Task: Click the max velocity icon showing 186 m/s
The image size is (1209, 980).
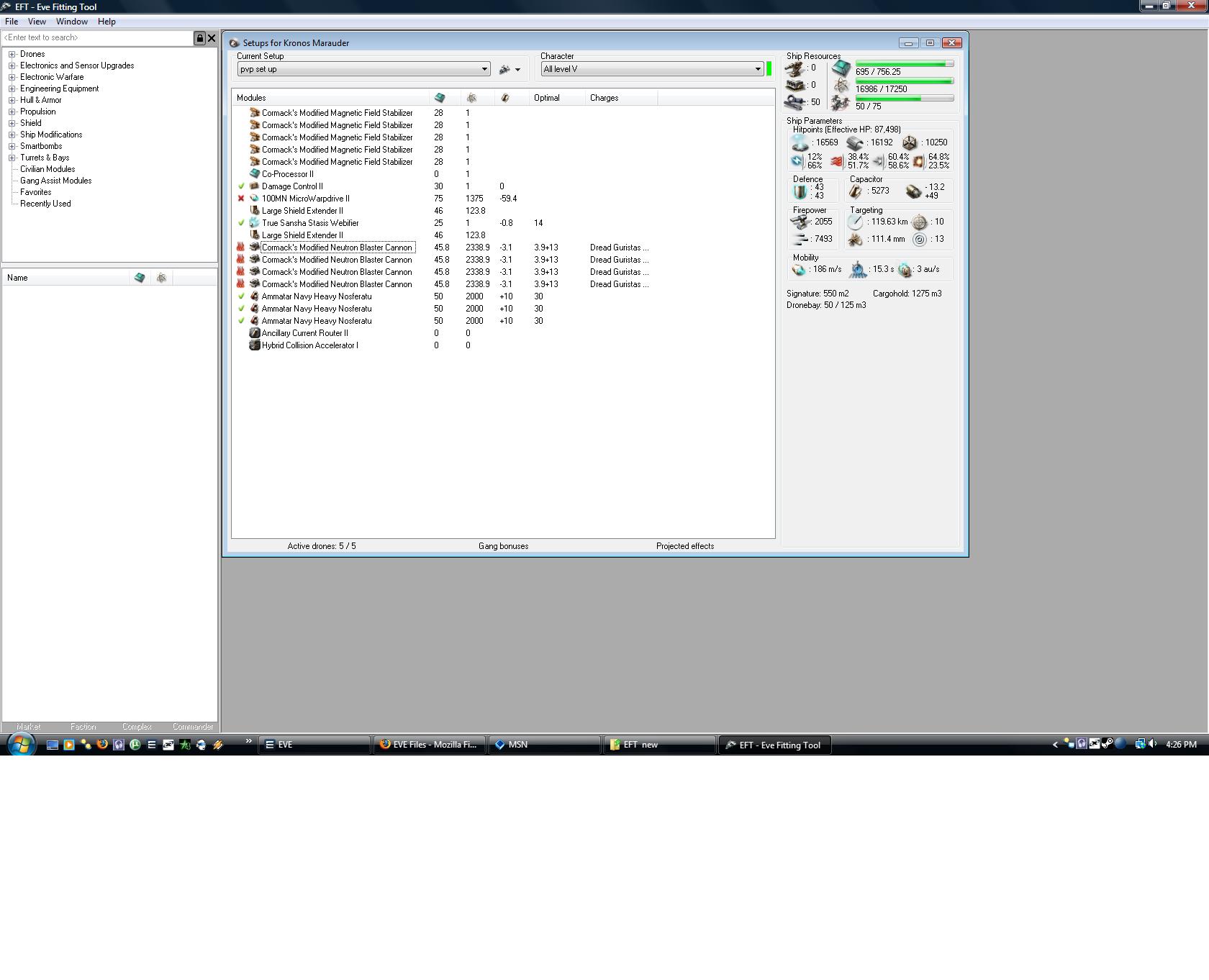Action: pos(799,270)
